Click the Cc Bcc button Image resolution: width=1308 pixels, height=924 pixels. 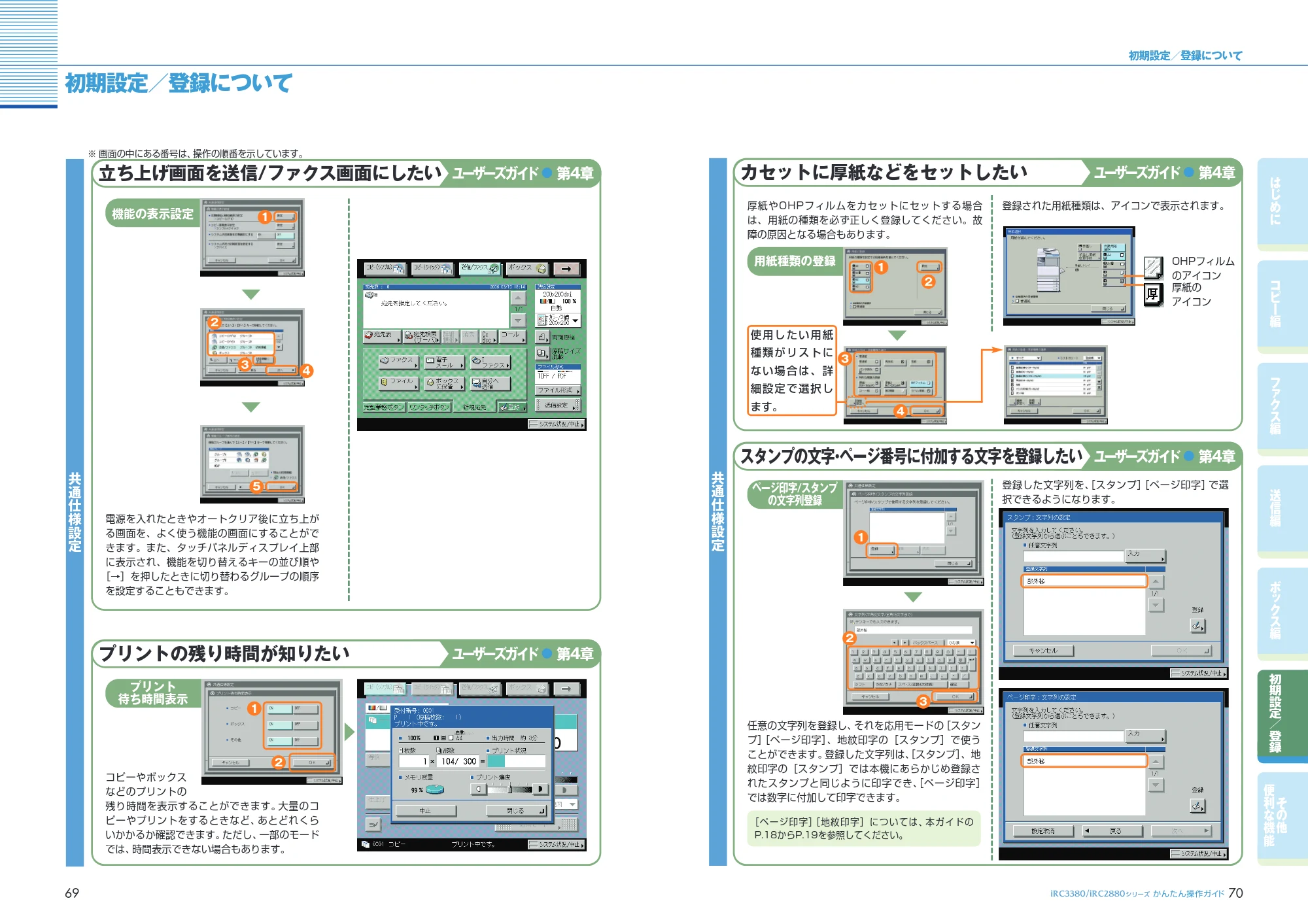click(x=489, y=336)
